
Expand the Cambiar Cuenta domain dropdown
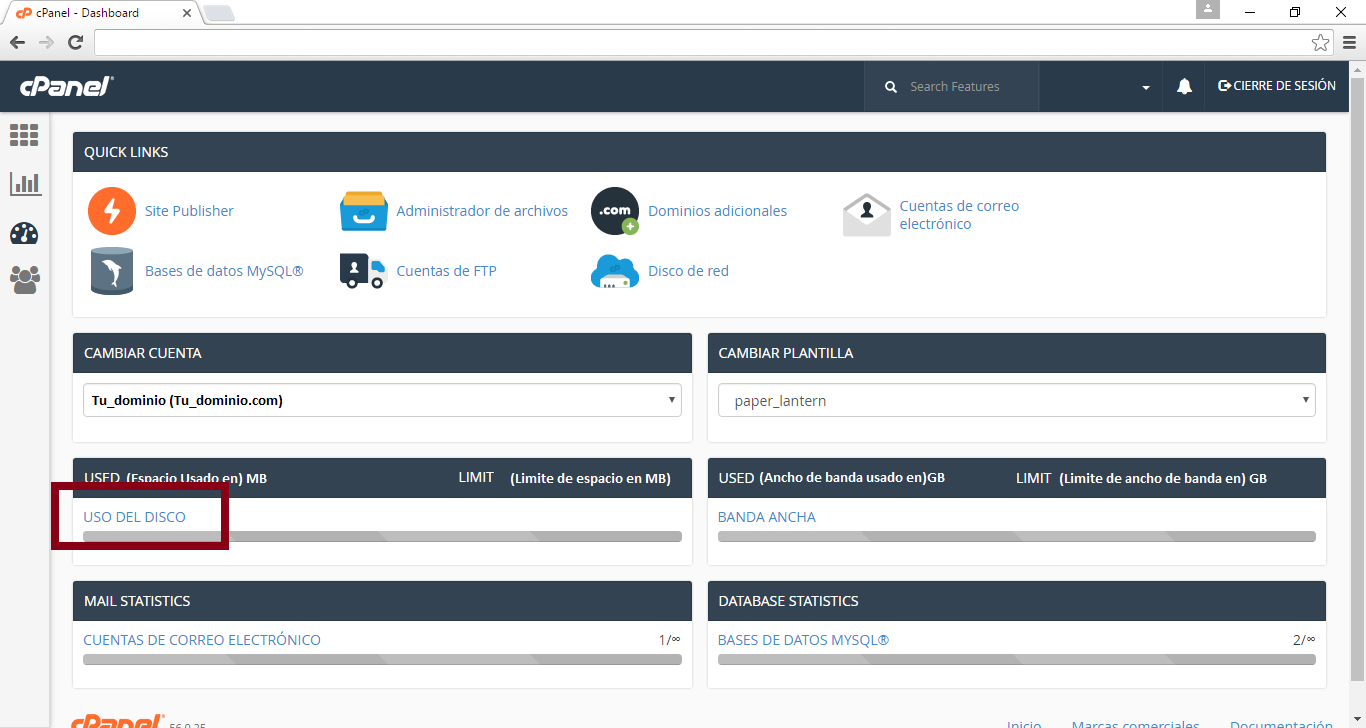point(382,400)
